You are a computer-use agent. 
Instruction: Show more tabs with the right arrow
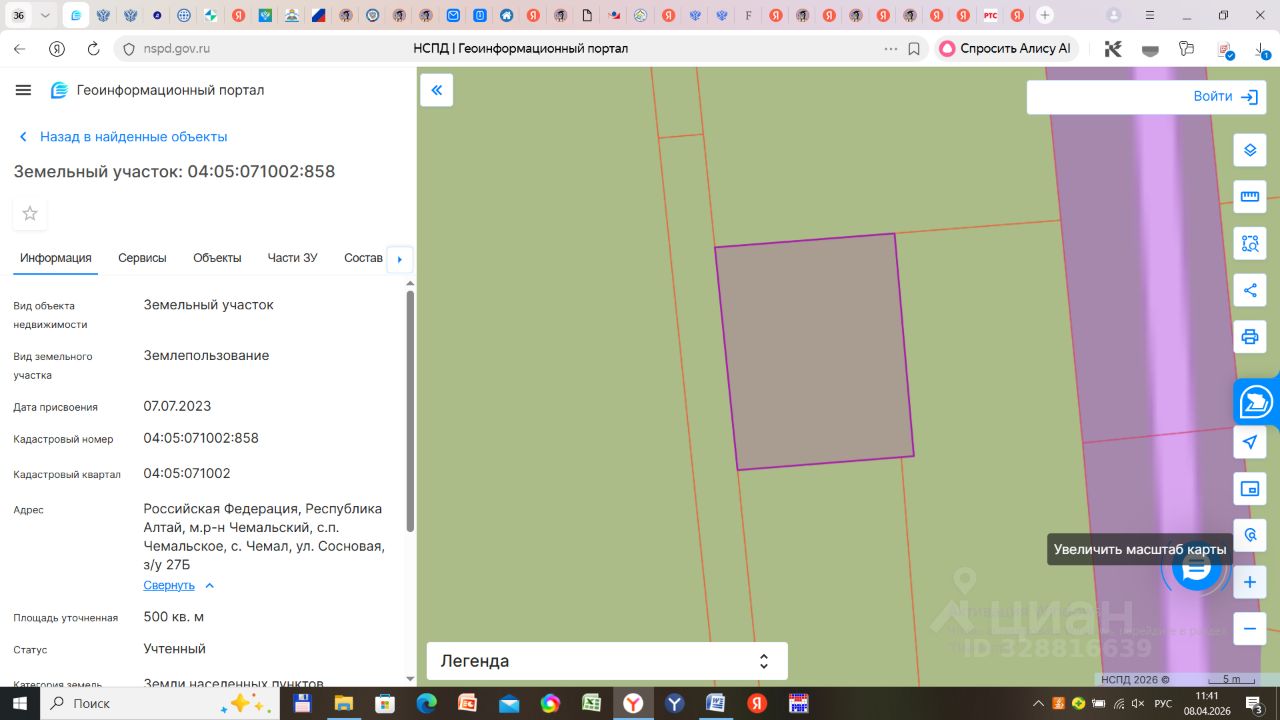pyautogui.click(x=399, y=259)
